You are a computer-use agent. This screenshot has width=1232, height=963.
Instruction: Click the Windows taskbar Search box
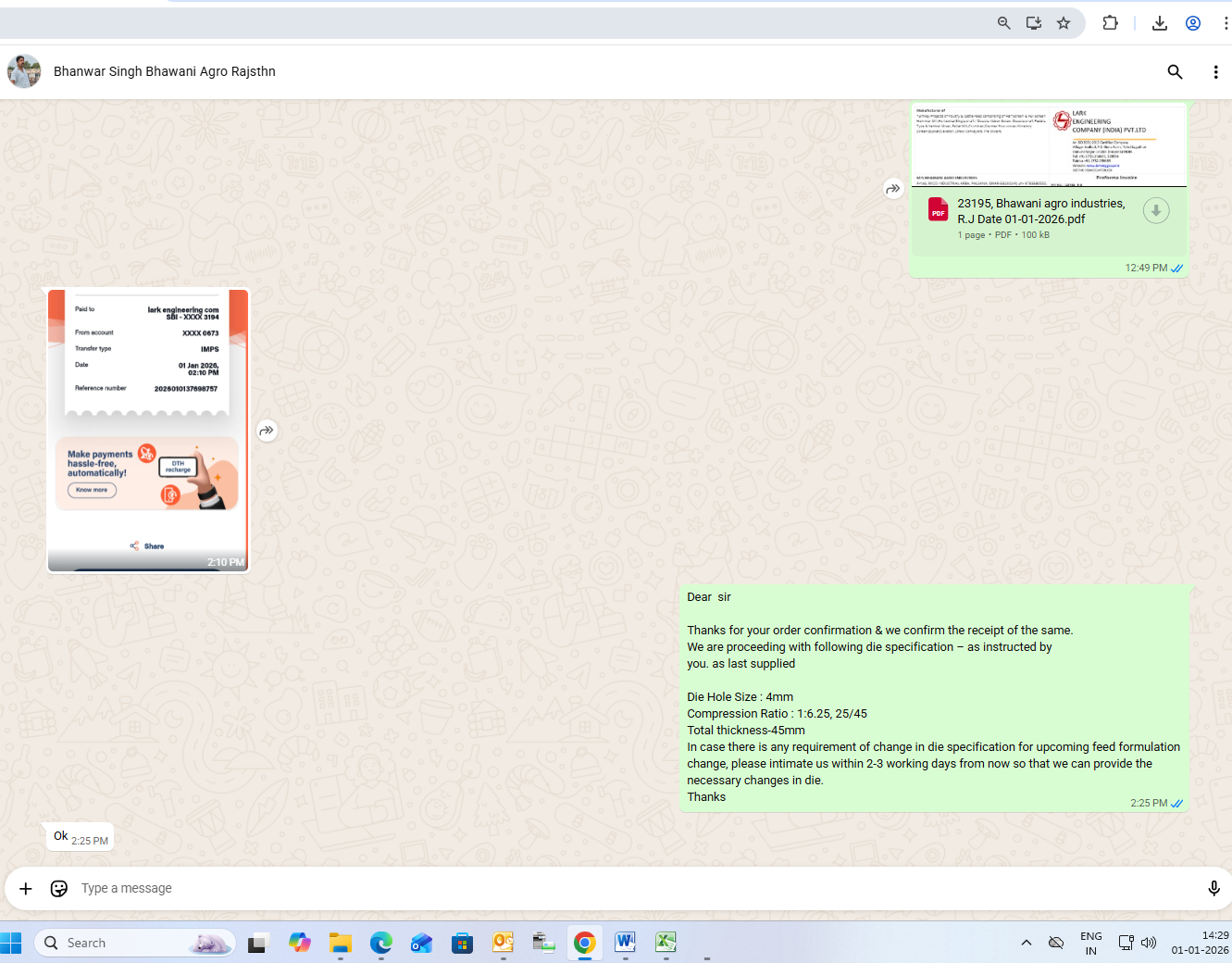135,943
